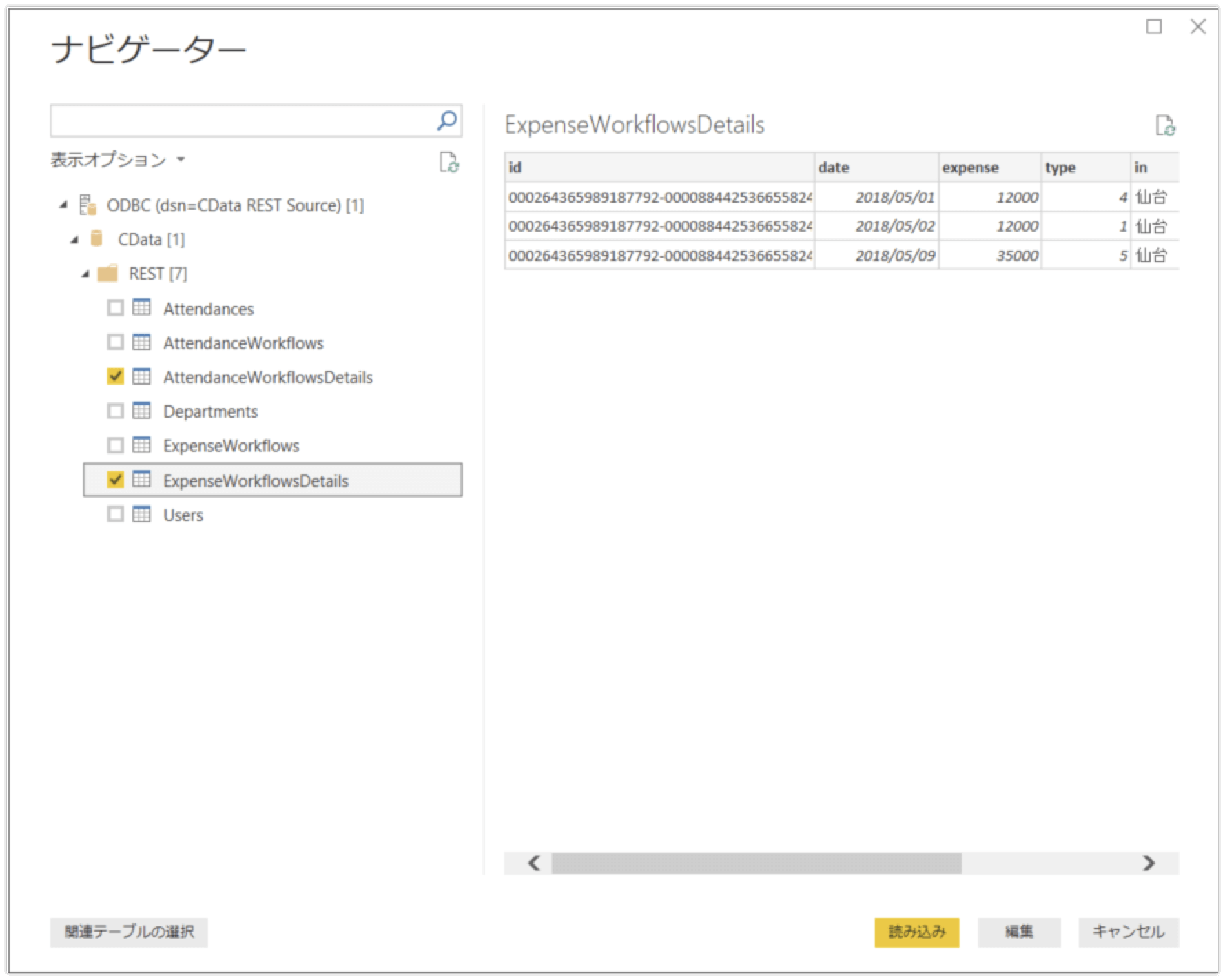Click the ODBC data source icon

pyautogui.click(x=87, y=205)
